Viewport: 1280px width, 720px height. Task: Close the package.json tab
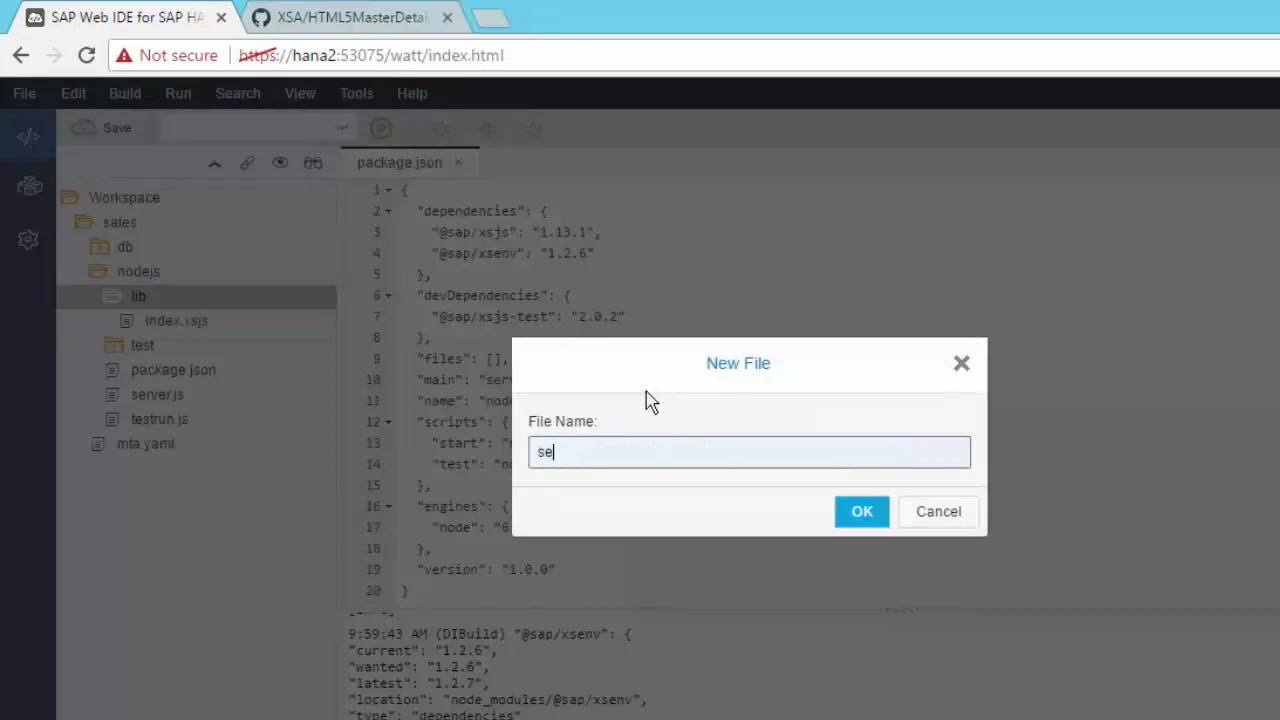point(459,162)
